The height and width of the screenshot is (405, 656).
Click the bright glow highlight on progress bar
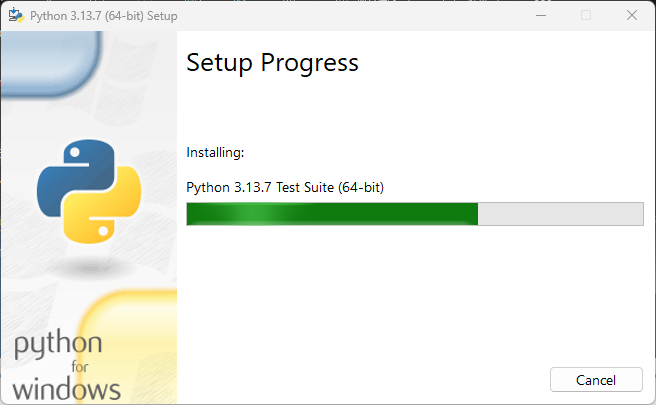(x=256, y=214)
